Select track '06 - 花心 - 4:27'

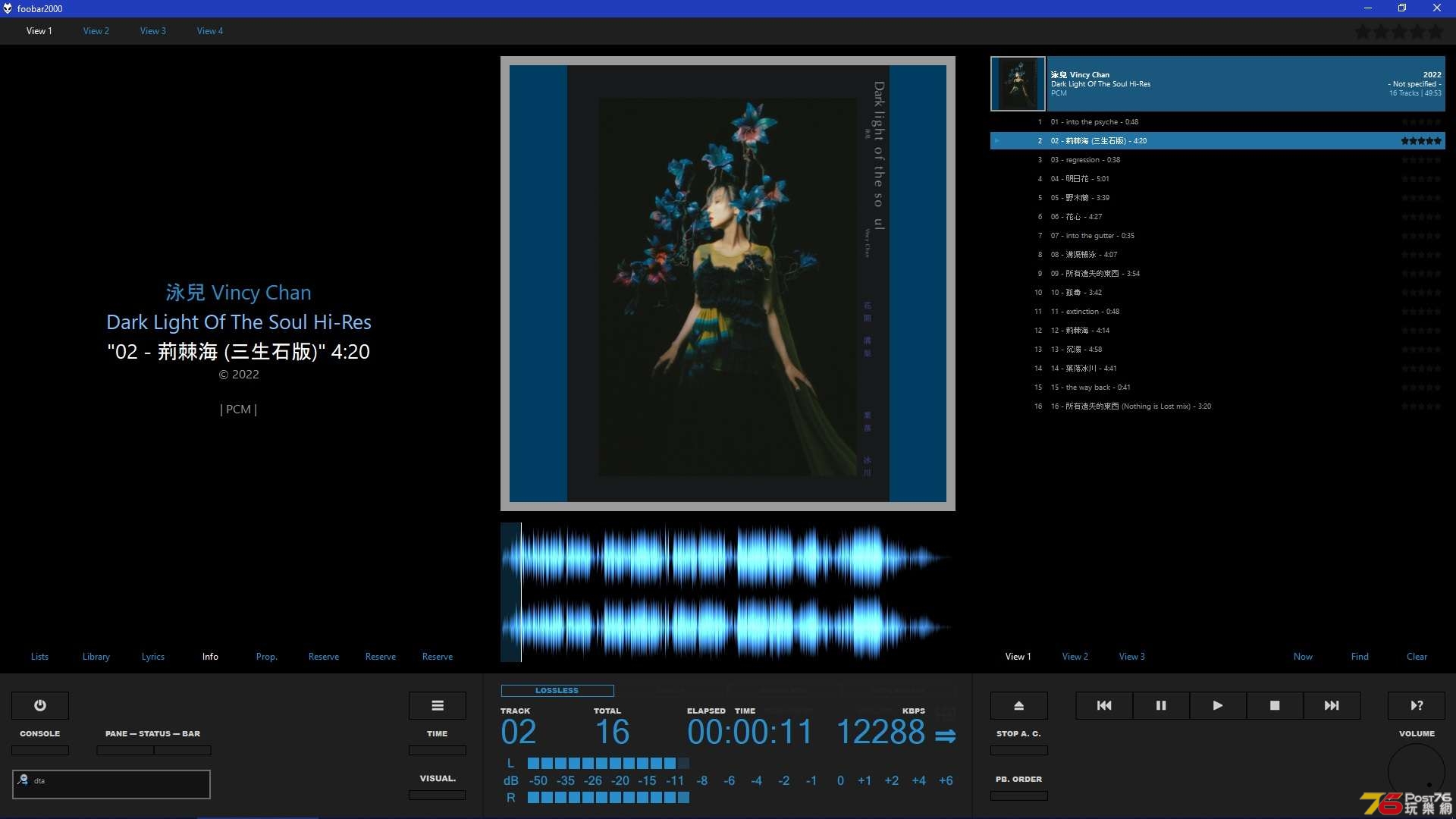coord(1218,217)
